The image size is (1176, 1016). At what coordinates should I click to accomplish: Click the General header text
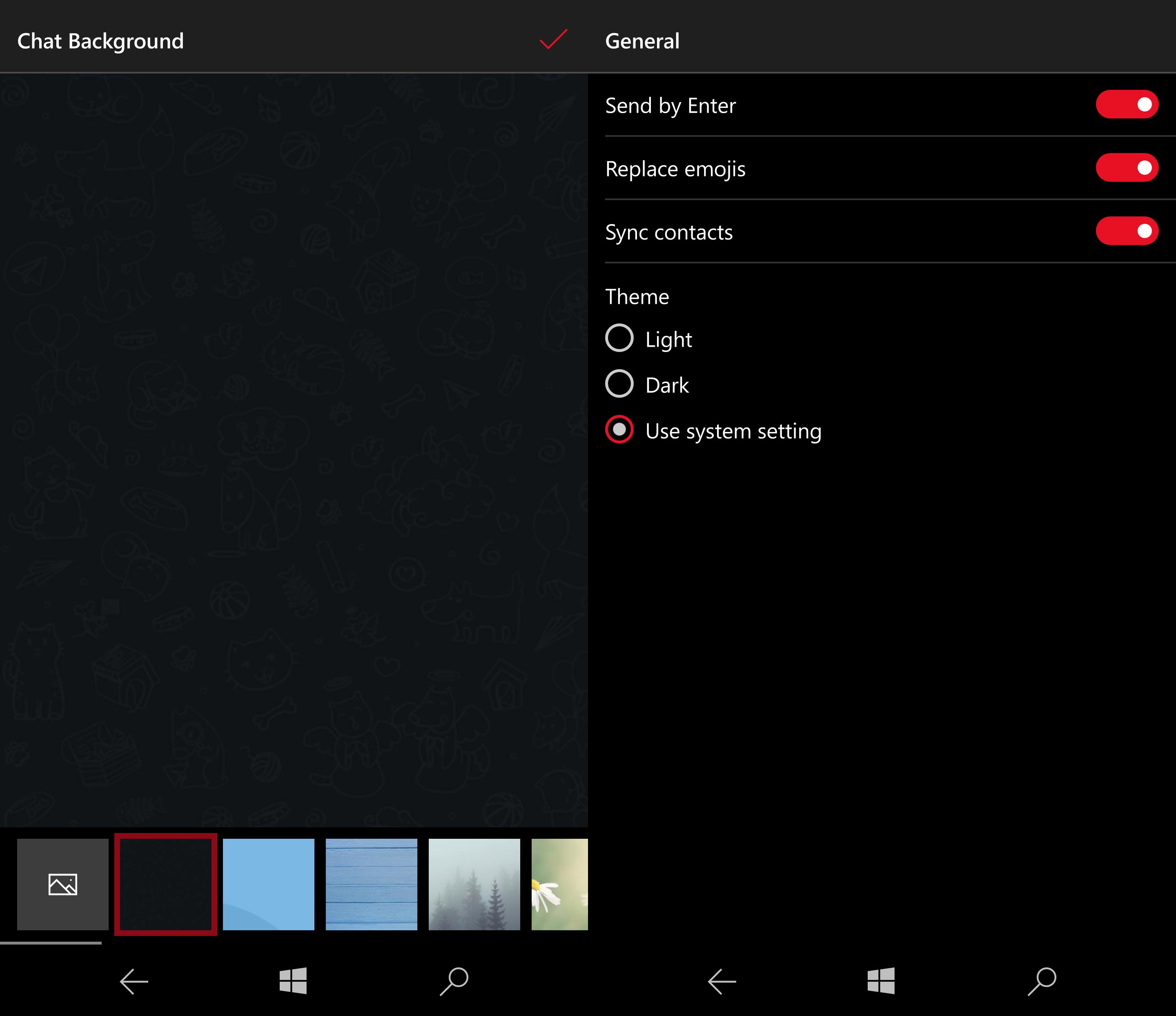[642, 41]
